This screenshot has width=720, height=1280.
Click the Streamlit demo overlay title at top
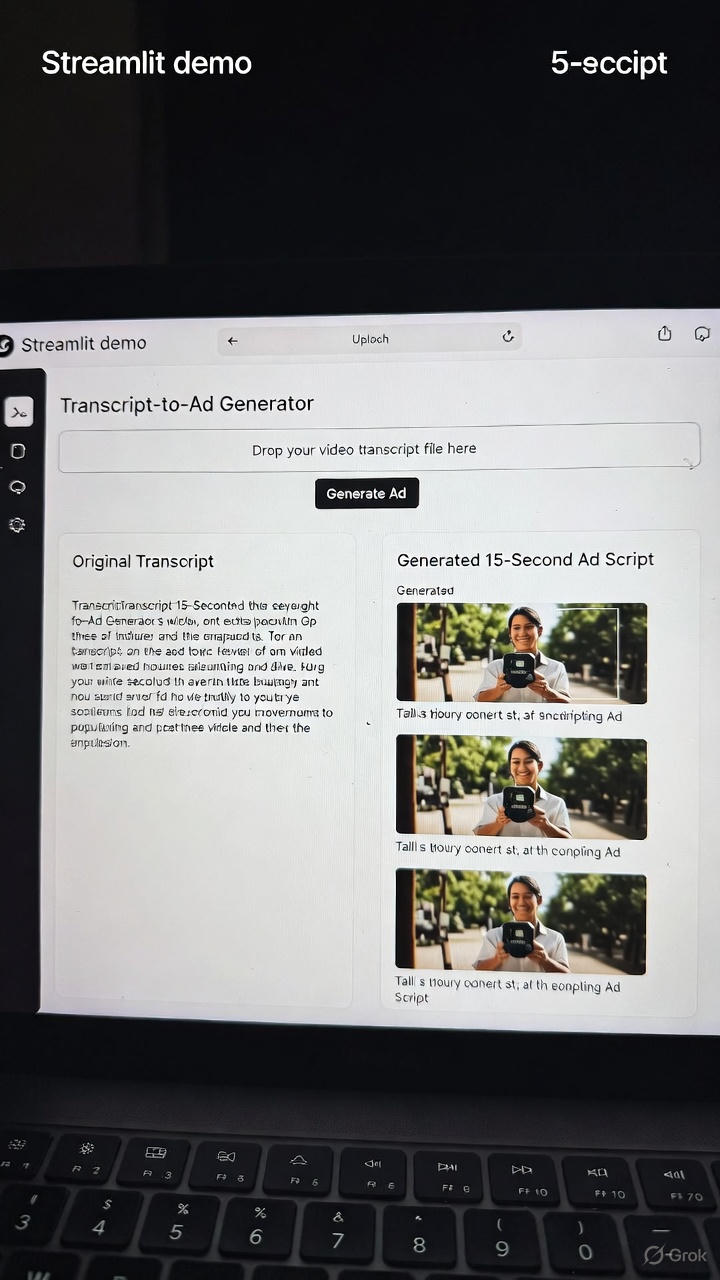[x=147, y=63]
